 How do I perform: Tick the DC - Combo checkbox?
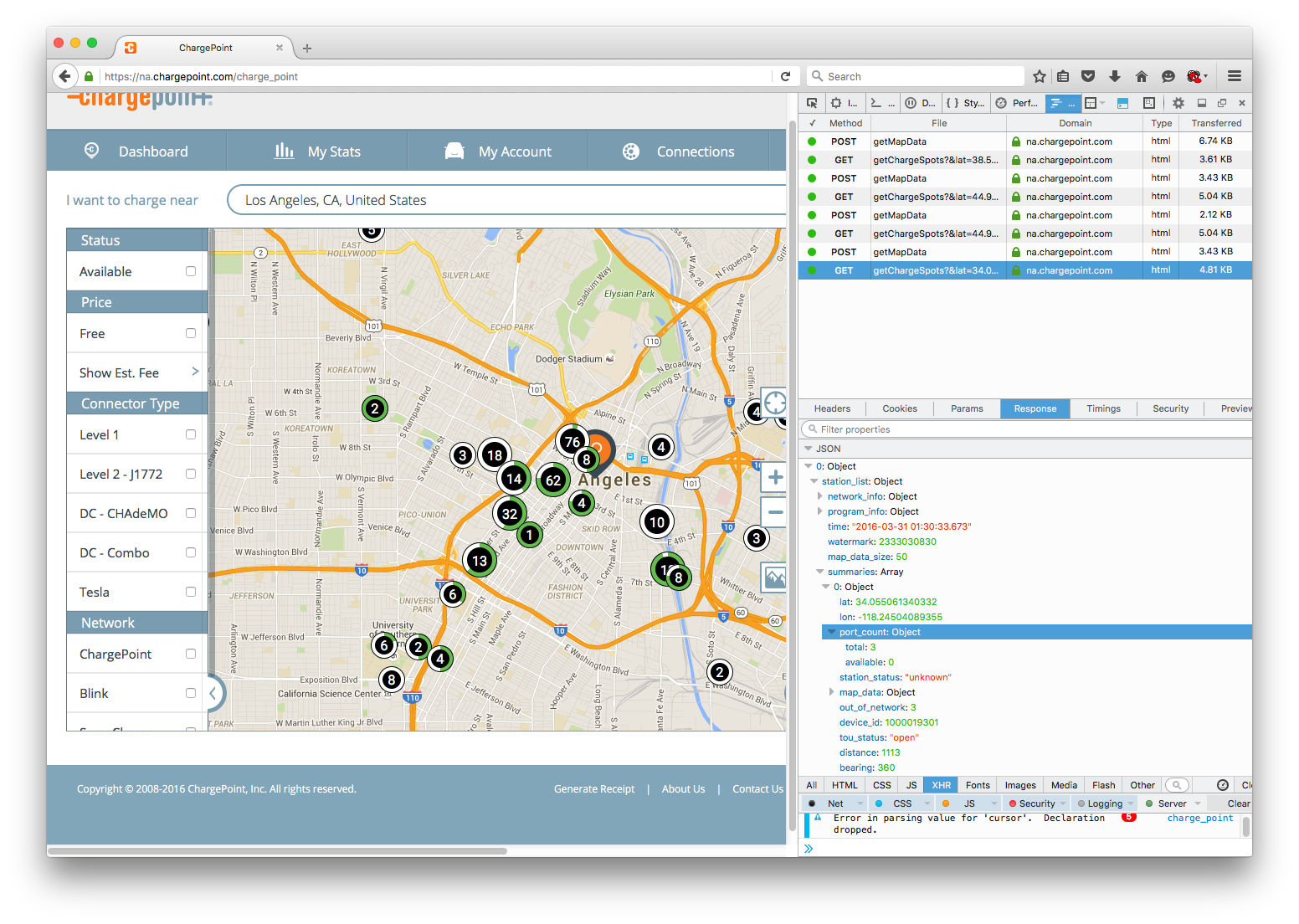[x=191, y=552]
